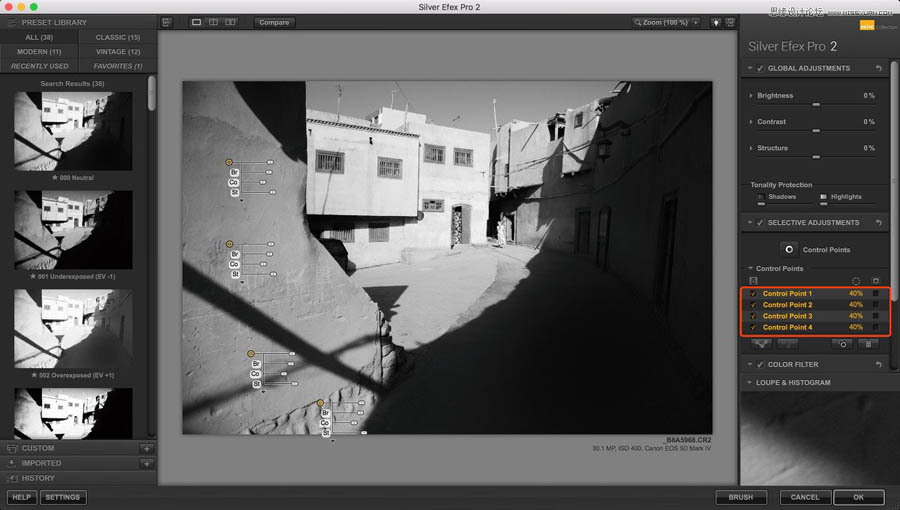Collapse the Control Points list
The image size is (900, 510).
pos(750,268)
